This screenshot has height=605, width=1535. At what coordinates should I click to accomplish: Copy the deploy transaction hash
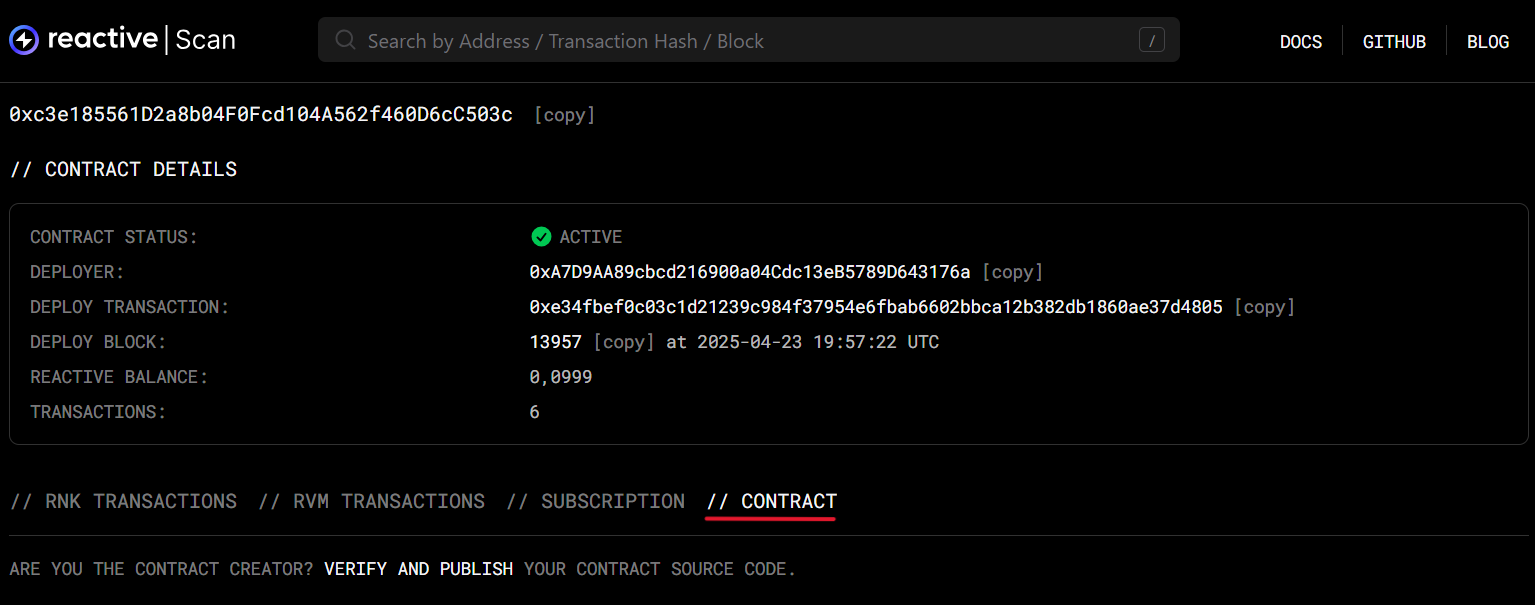click(x=1265, y=307)
